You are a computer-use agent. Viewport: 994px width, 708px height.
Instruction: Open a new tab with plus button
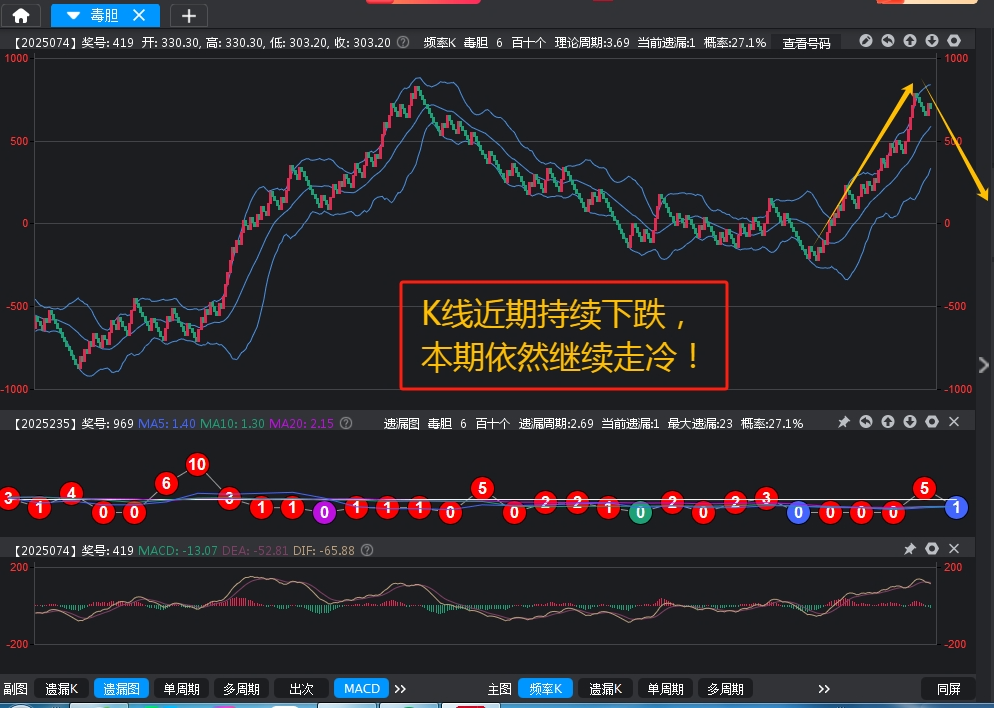click(189, 15)
